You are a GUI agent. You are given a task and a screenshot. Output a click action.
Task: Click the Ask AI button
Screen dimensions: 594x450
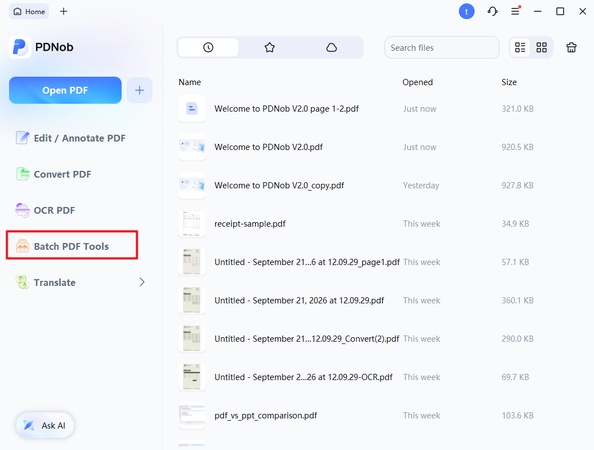(45, 425)
